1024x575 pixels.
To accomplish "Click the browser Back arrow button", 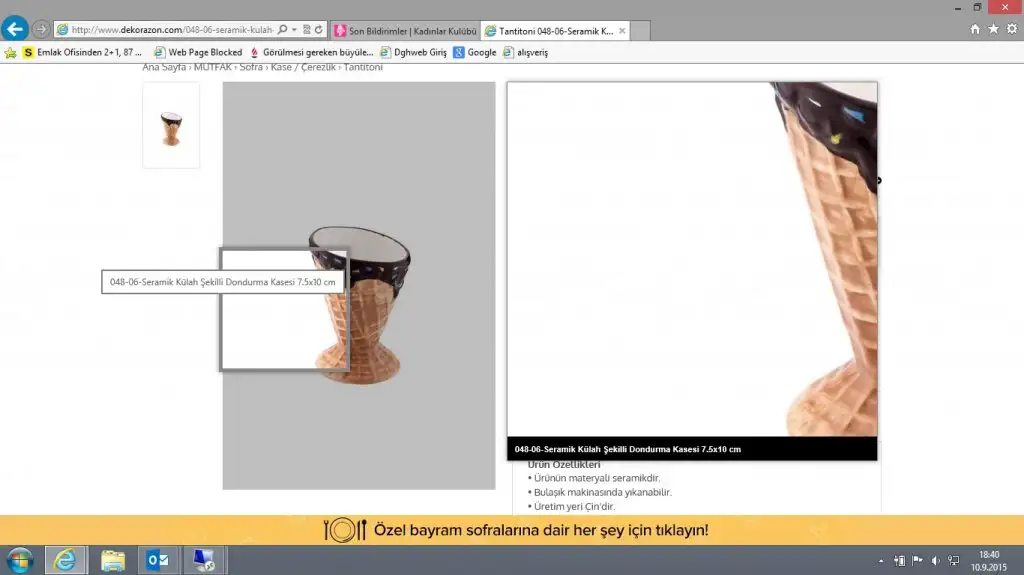I will 15,29.
